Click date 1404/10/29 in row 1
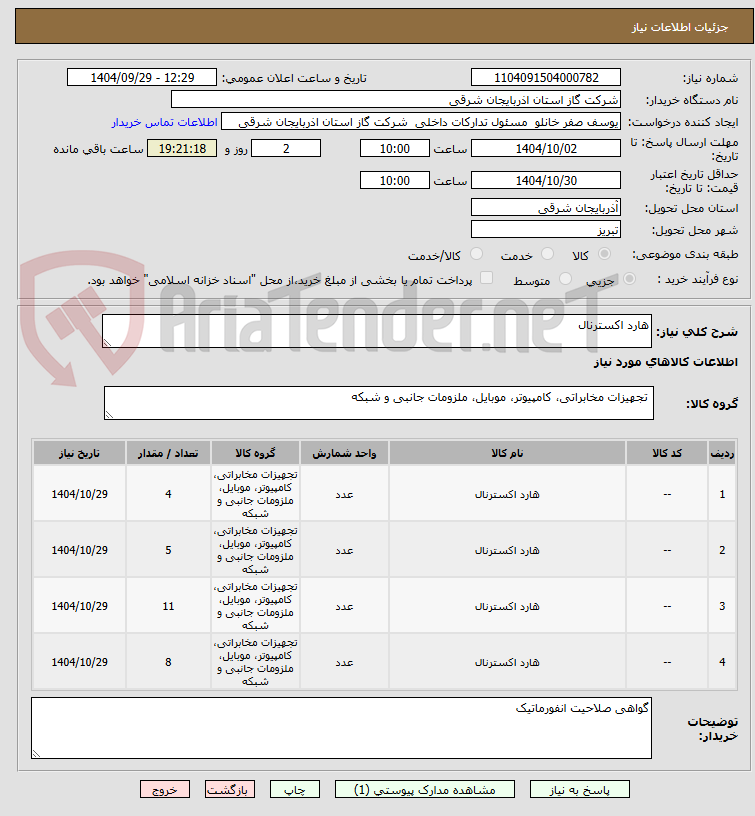This screenshot has width=755, height=816. coord(80,494)
